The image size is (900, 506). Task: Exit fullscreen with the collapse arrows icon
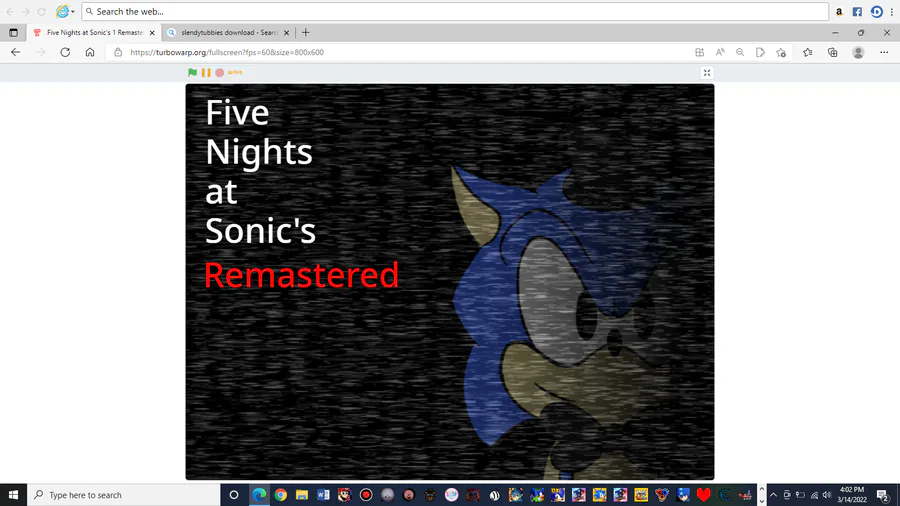pos(707,73)
